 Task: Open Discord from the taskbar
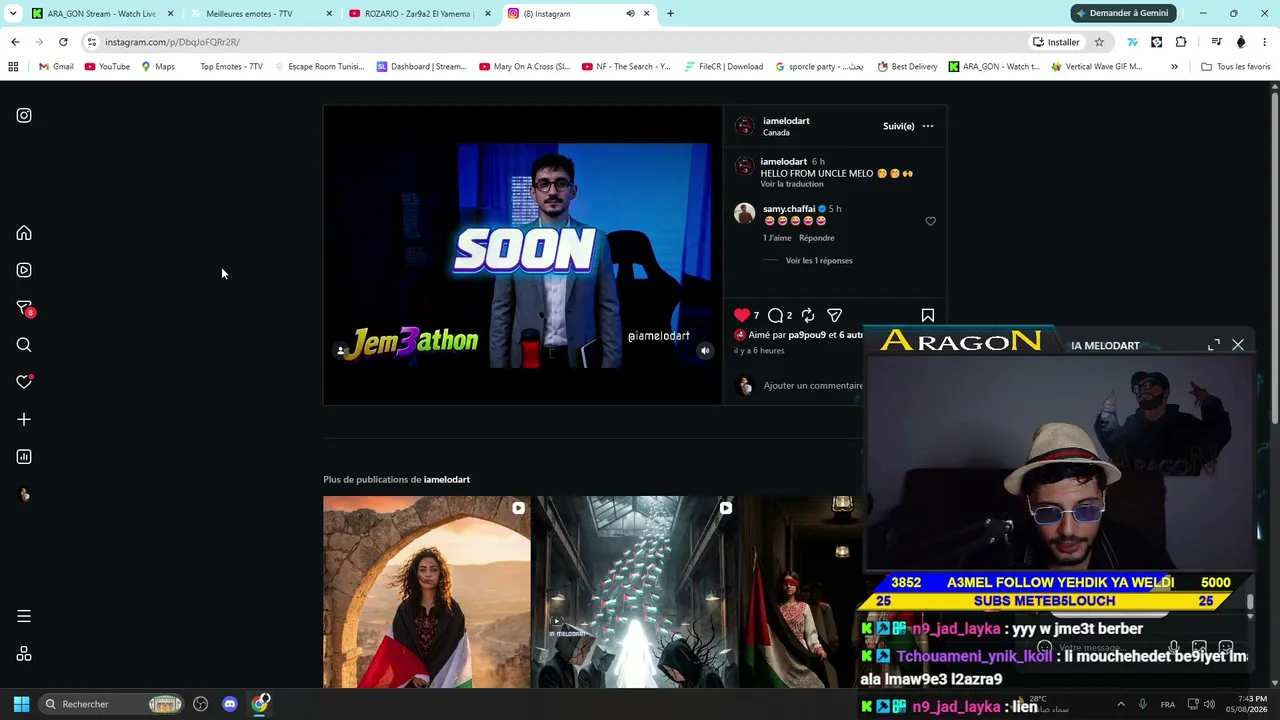coord(230,704)
